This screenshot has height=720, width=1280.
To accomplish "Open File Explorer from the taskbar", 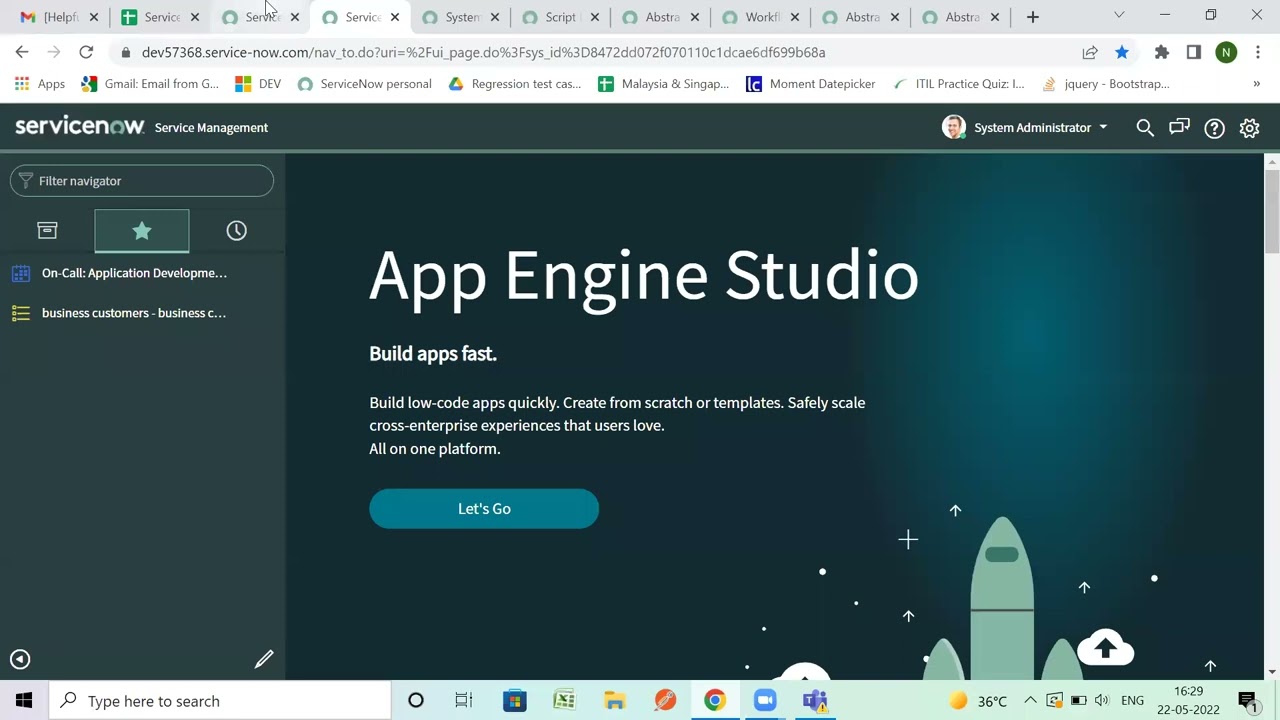I will click(x=614, y=701).
